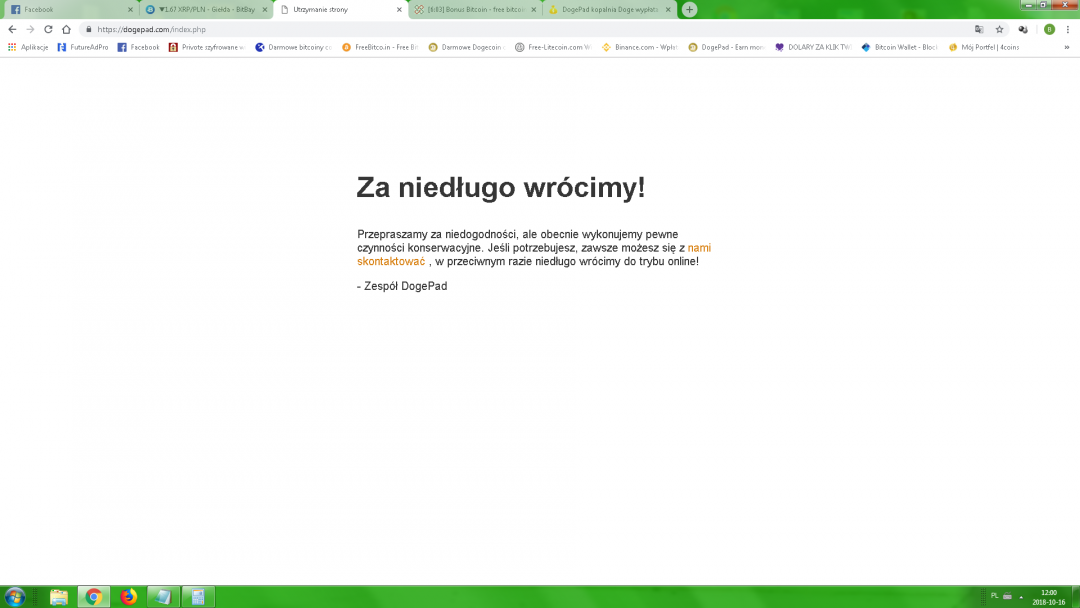Bookmark this page with the star icon
The width and height of the screenshot is (1080, 608).
pyautogui.click(x=999, y=29)
